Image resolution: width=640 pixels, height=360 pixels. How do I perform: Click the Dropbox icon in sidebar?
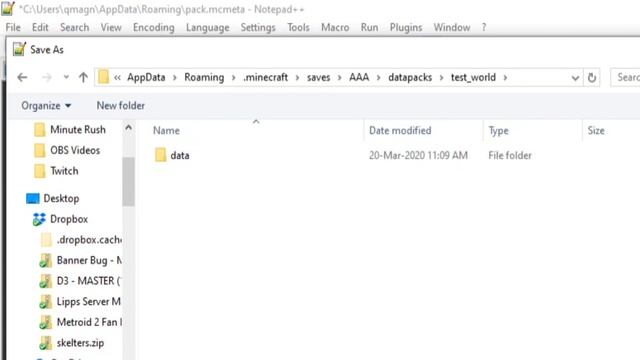tap(39, 219)
